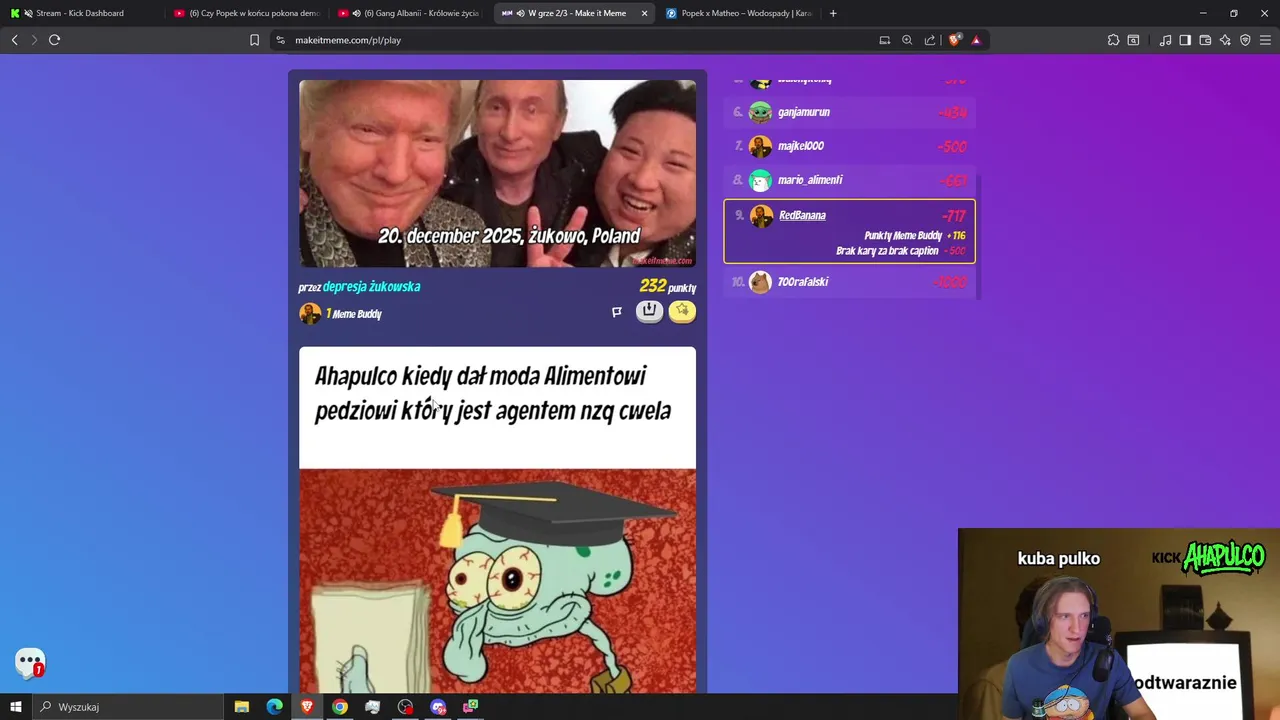The image size is (1280, 720).
Task: Close the Make it Meme tab
Action: tap(644, 13)
